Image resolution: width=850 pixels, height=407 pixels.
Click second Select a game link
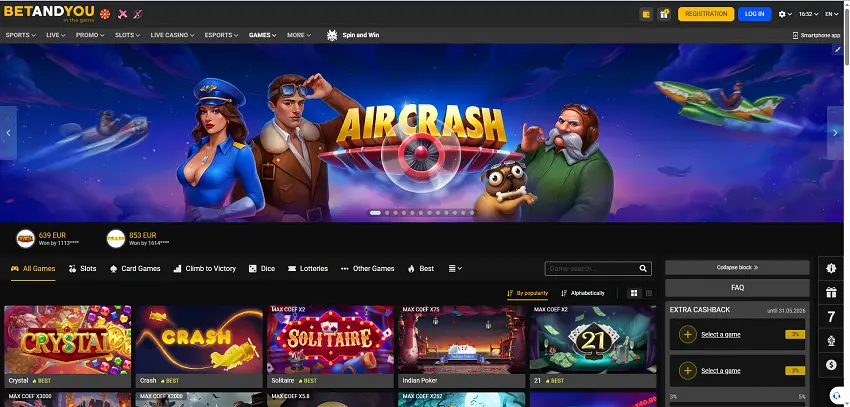coord(720,371)
